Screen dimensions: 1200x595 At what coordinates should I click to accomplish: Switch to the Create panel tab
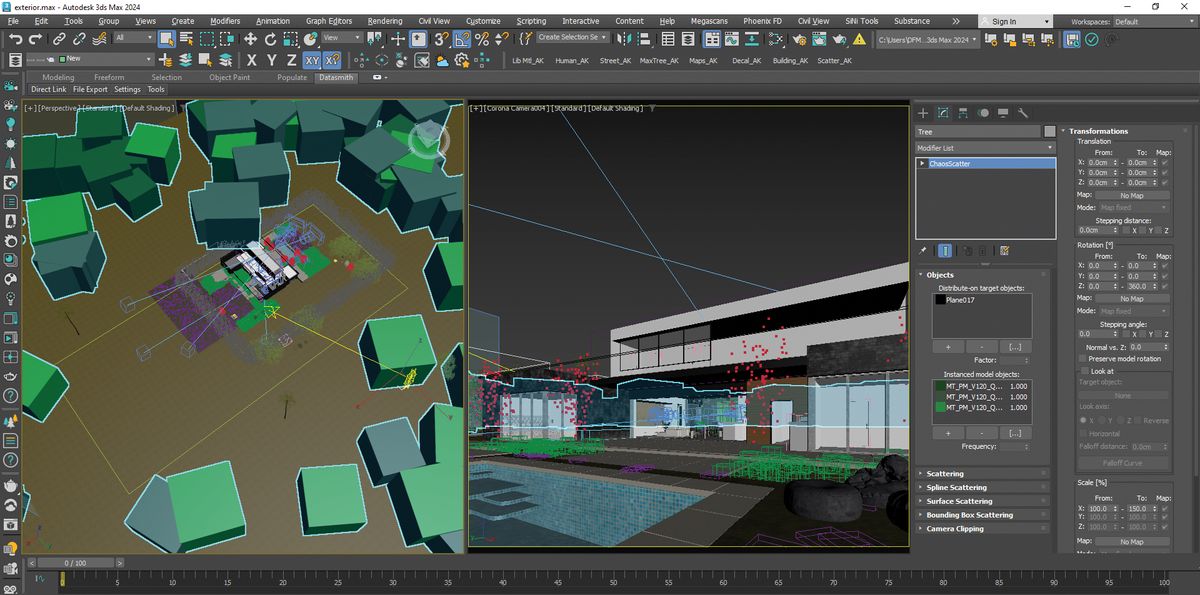[923, 112]
